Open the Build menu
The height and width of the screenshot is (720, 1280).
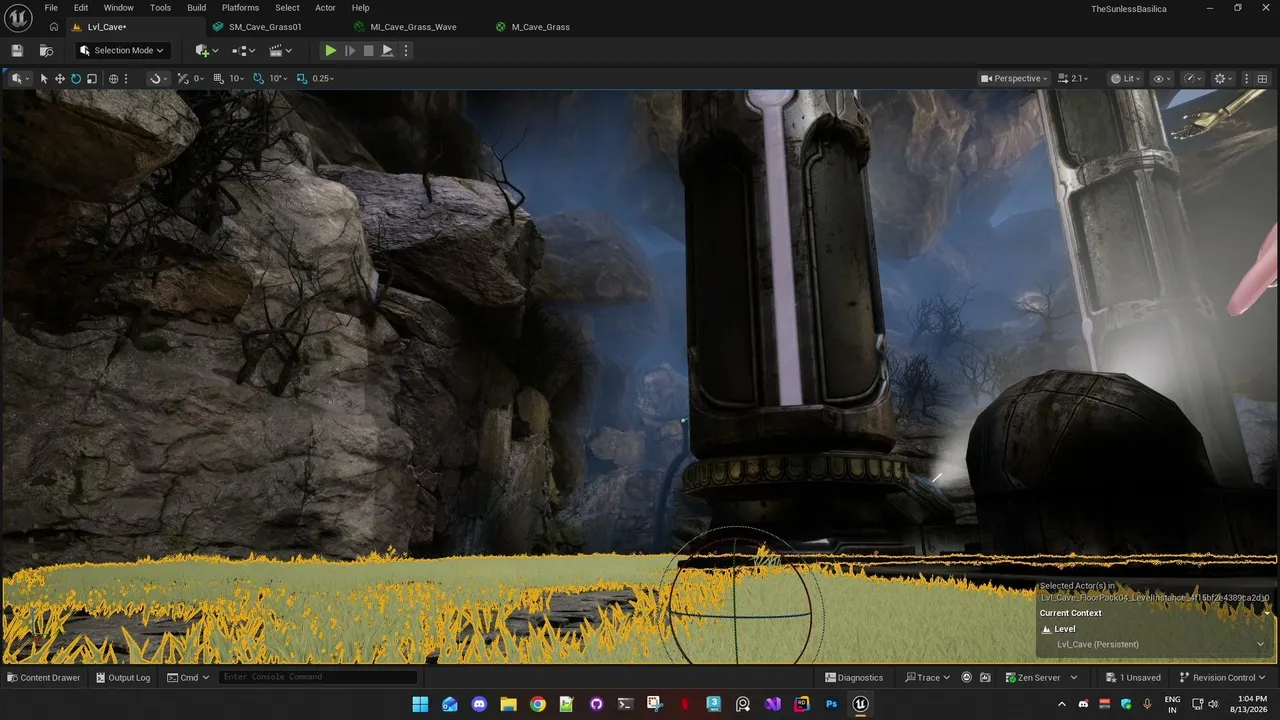pyautogui.click(x=197, y=8)
